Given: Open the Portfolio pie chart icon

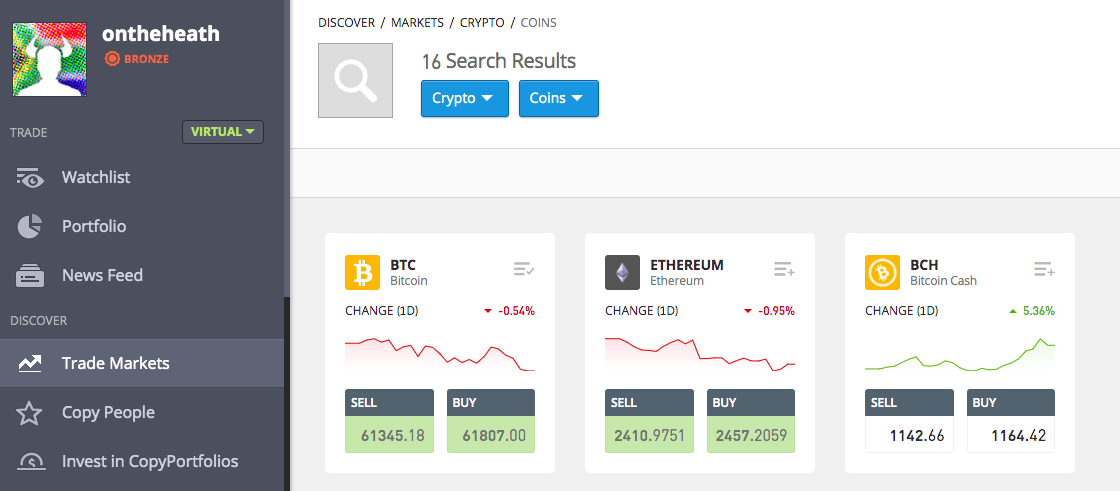Looking at the screenshot, I should coord(30,227).
